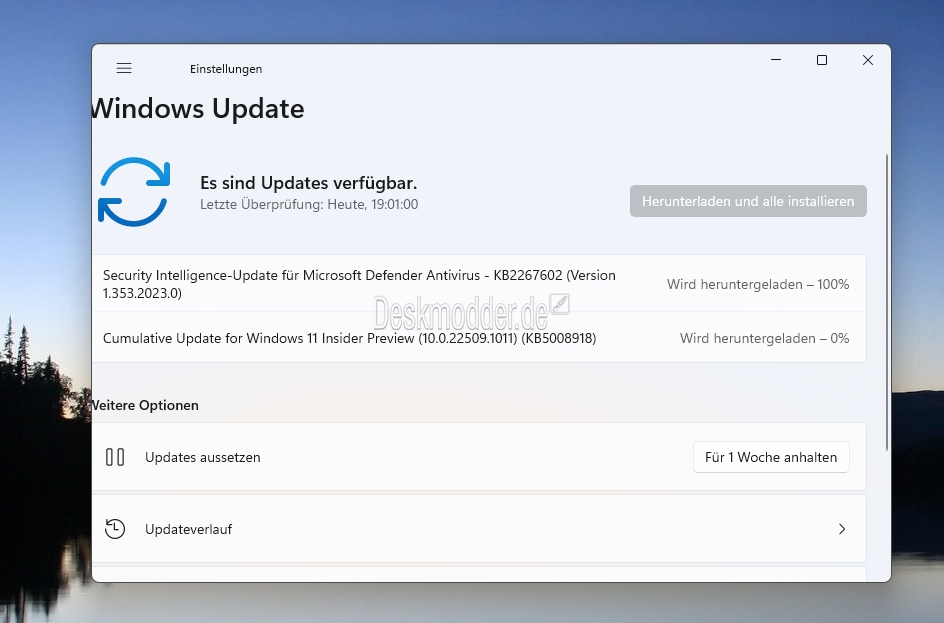Click 'Es sind Updates verfügbar.' text
This screenshot has width=944, height=623.
coord(308,183)
